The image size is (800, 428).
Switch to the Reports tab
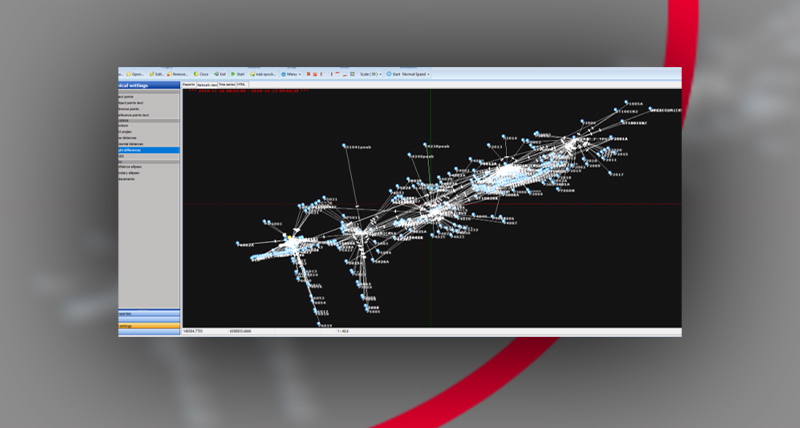188,85
